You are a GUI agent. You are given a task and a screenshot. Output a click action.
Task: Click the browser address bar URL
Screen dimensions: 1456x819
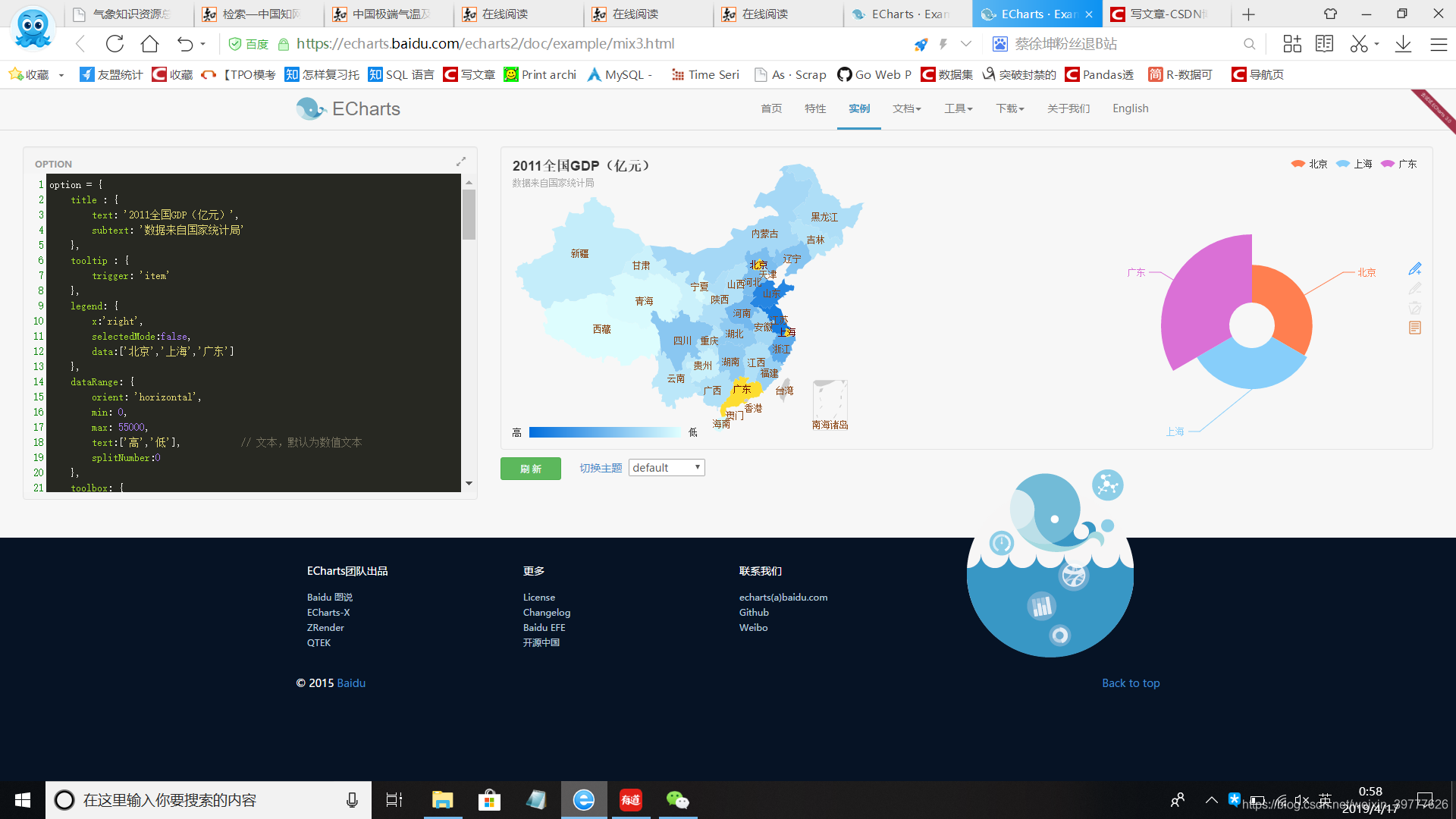click(x=485, y=44)
